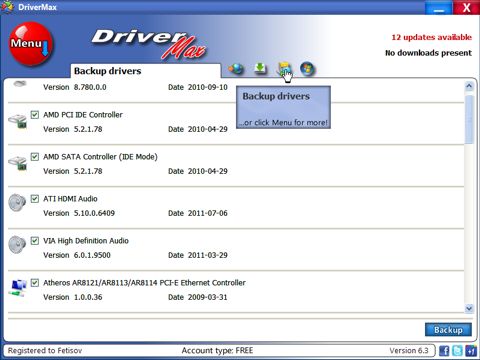Click the vertical scrollbar thumb
The height and width of the screenshot is (360, 480).
click(x=469, y=119)
